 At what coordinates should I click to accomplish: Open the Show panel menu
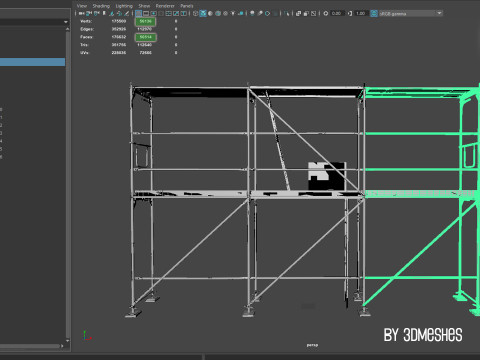[x=144, y=6]
